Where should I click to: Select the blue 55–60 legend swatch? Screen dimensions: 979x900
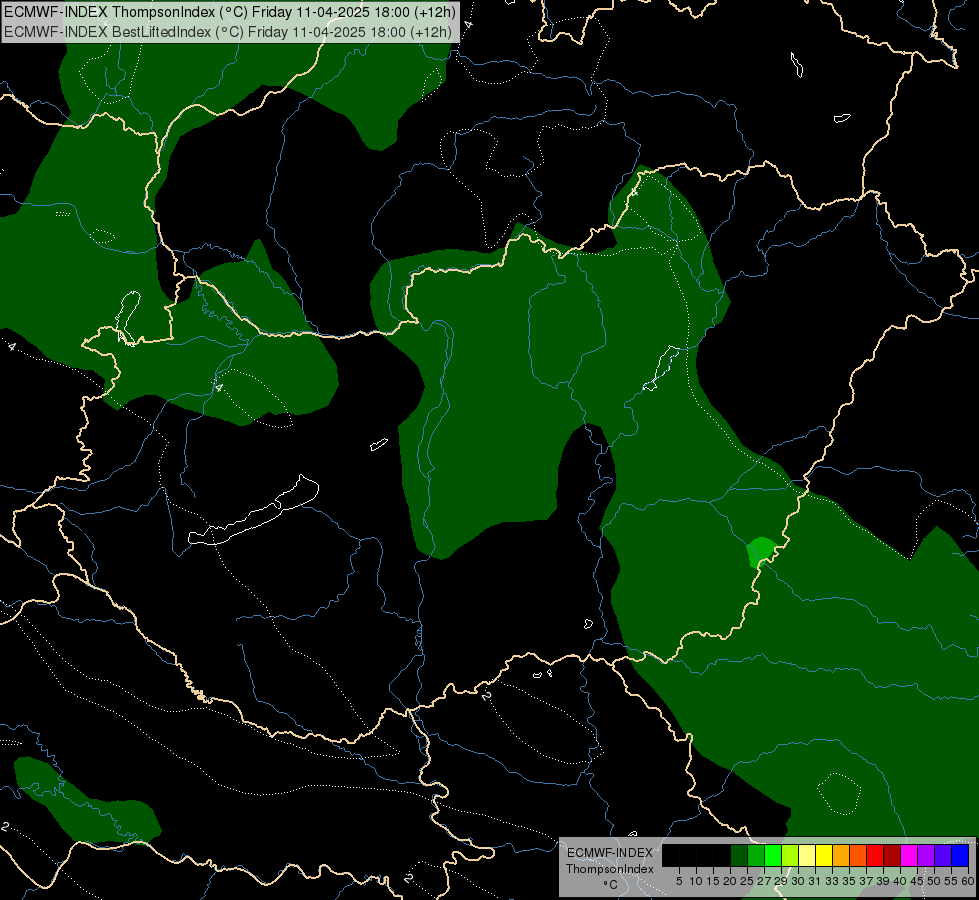pos(960,855)
